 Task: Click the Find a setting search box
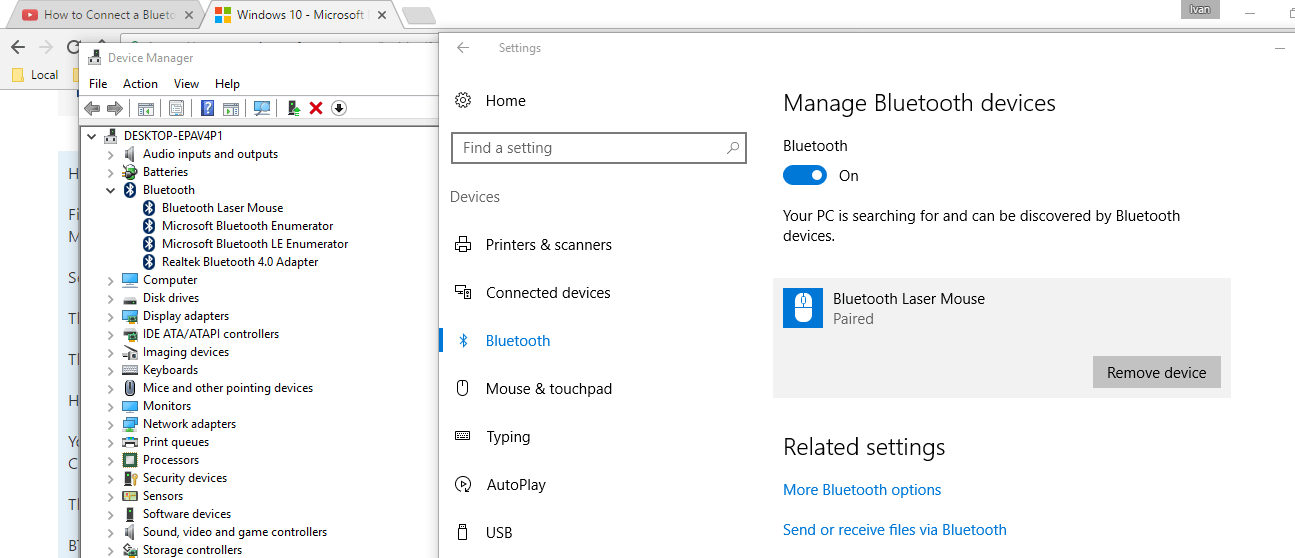pyautogui.click(x=598, y=148)
